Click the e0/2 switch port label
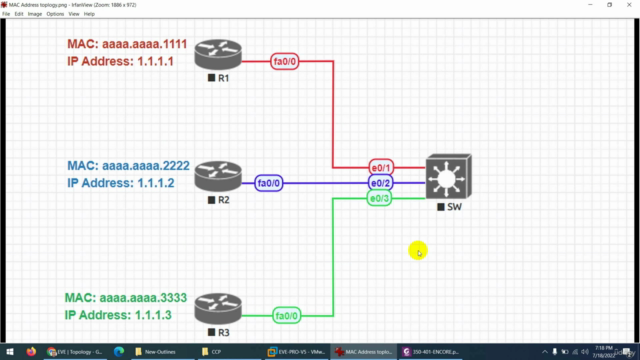This screenshot has height=360, width=640. 380,183
